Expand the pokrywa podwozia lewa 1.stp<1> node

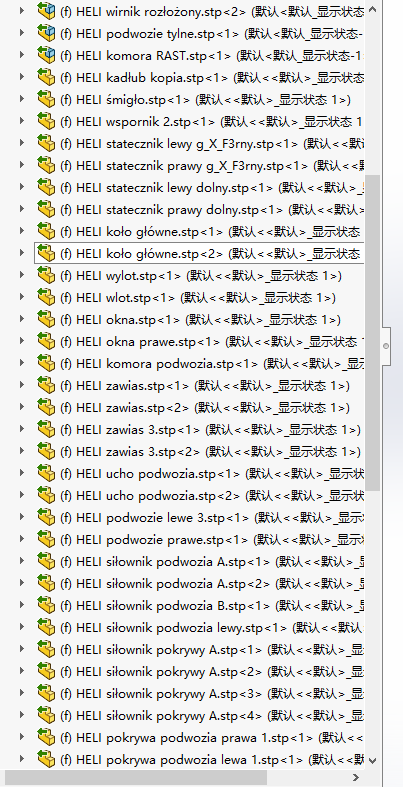(22, 759)
